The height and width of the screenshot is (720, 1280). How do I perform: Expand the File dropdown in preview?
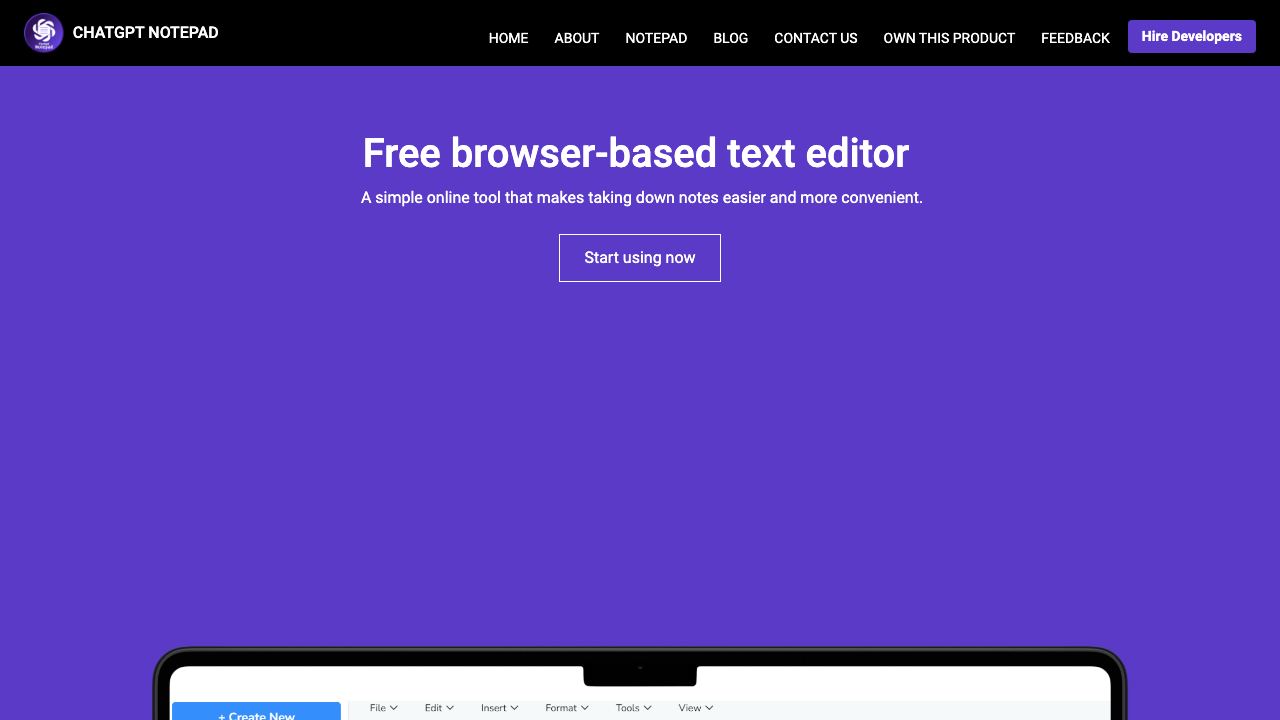click(x=384, y=708)
